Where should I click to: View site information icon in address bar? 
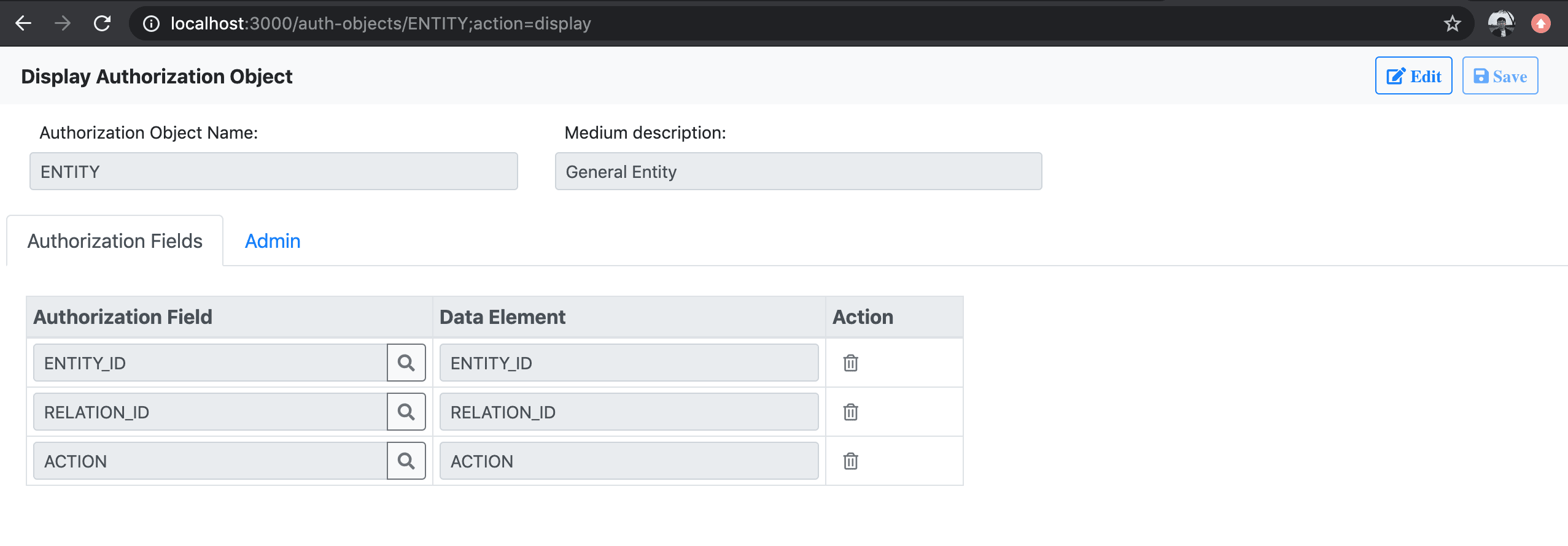point(151,24)
